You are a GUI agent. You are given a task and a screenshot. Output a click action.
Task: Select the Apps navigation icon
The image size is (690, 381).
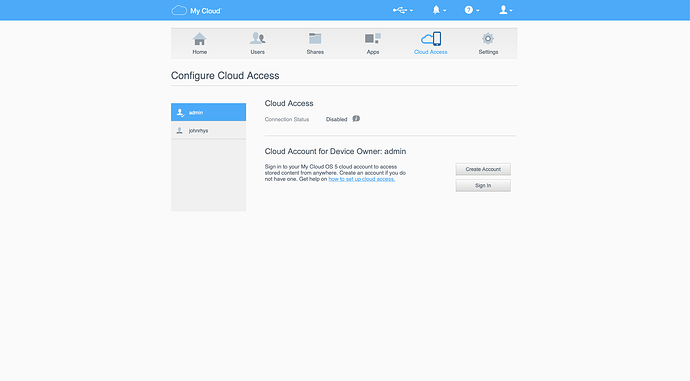(373, 38)
